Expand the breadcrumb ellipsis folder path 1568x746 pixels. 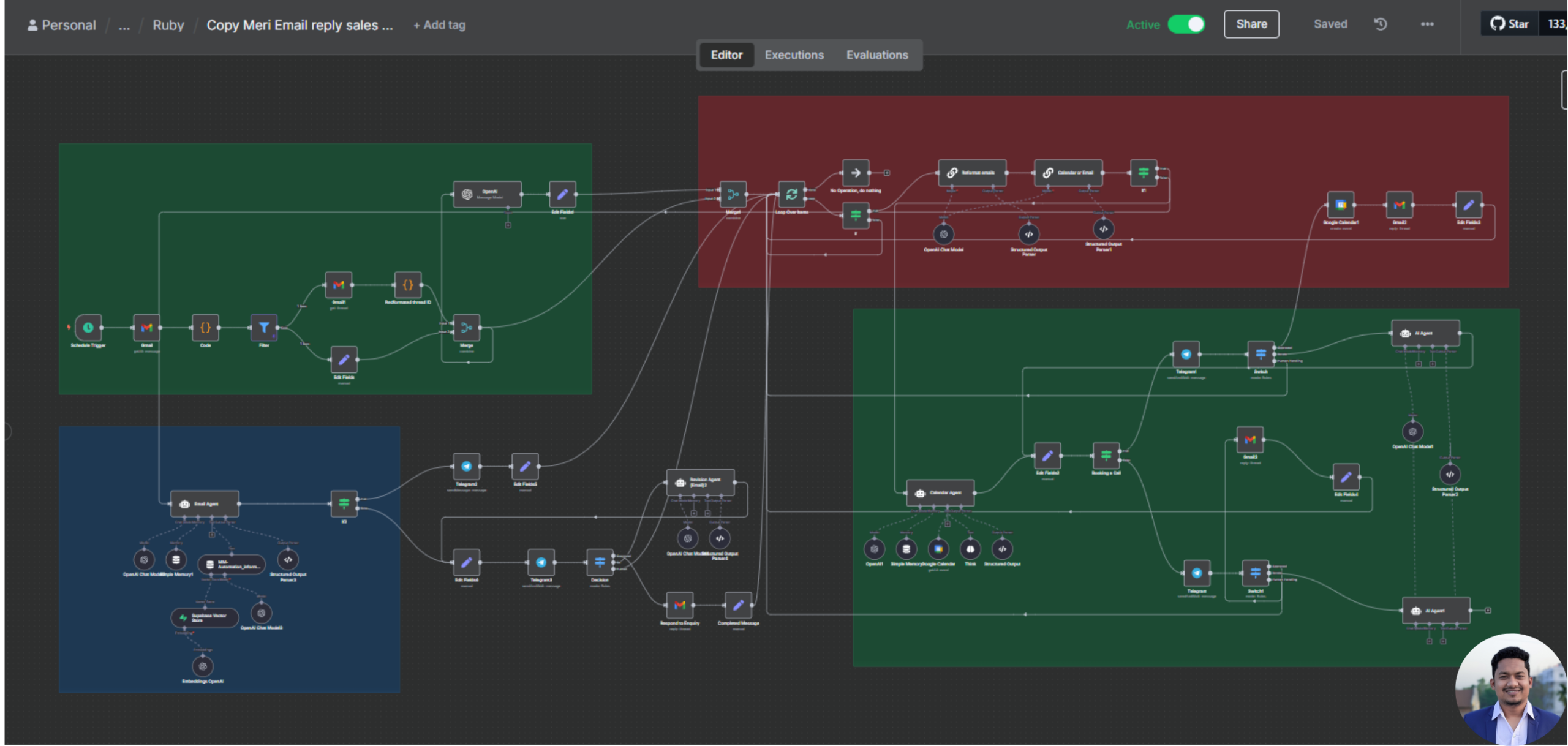[124, 25]
